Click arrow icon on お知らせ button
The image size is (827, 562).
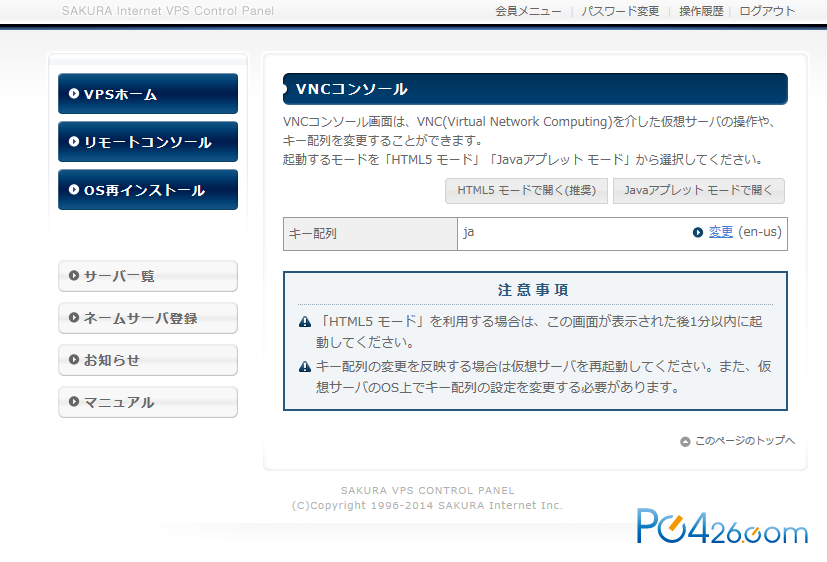(74, 360)
